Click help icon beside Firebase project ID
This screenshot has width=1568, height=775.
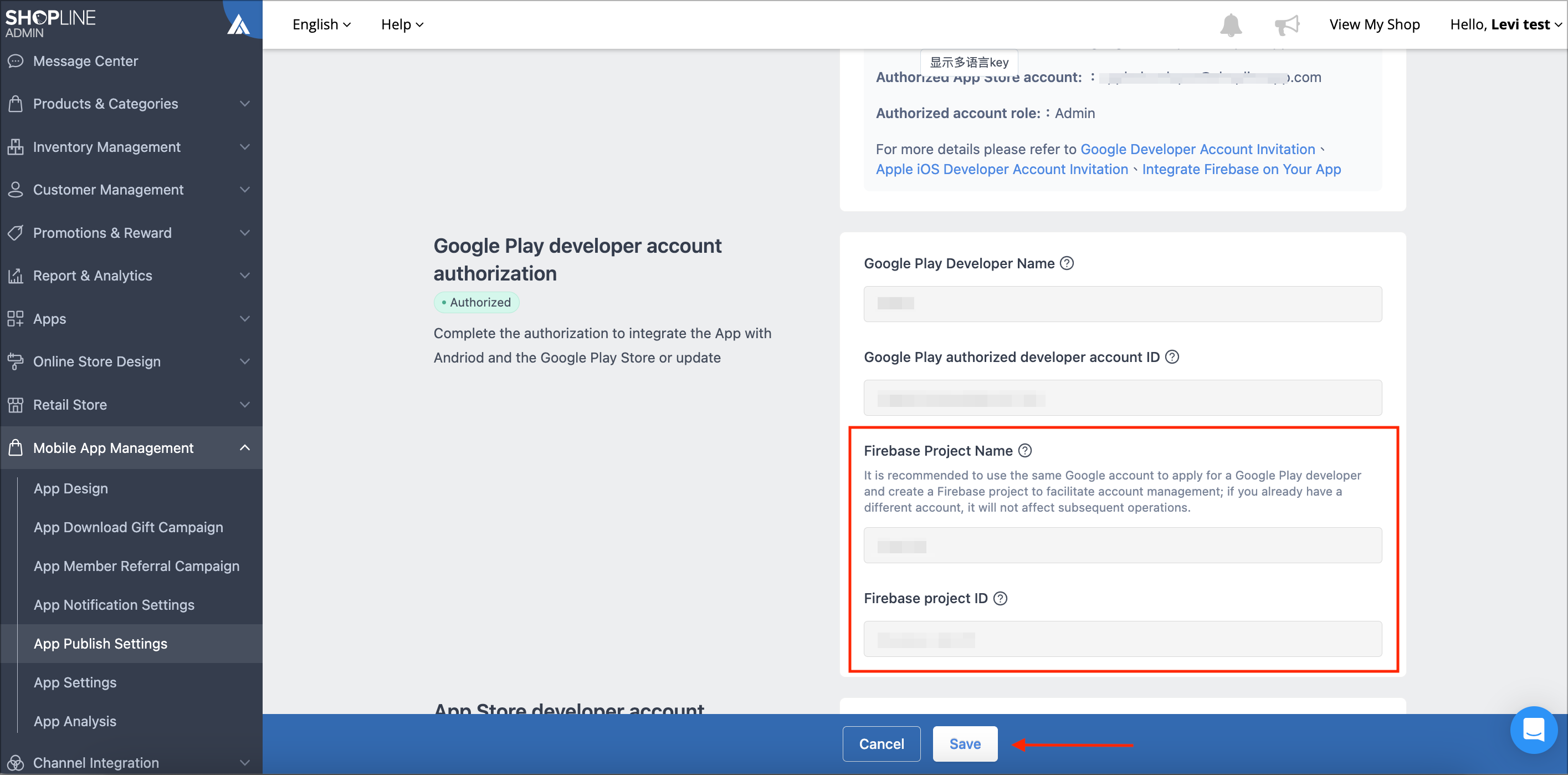1000,599
